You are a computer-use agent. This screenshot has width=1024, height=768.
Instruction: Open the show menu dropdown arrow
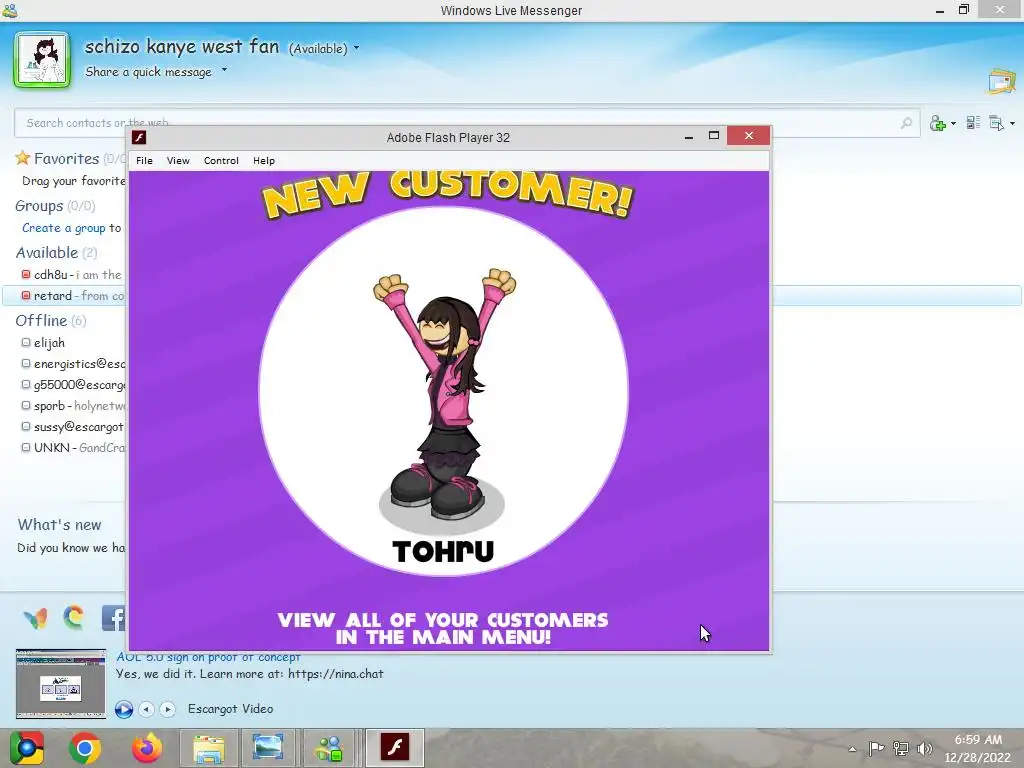1012,123
